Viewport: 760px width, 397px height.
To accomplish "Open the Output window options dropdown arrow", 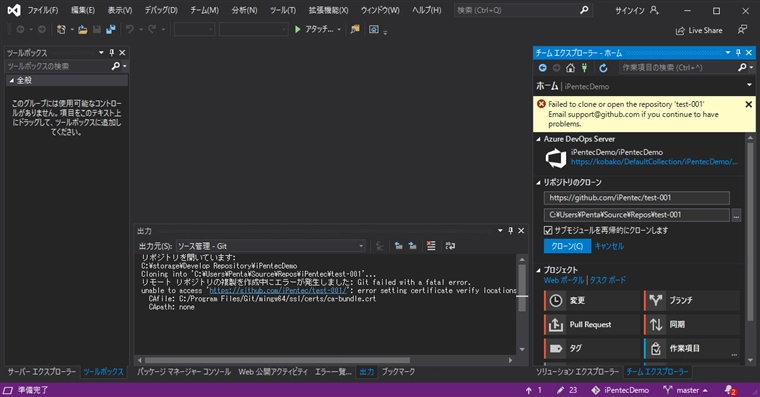I will pos(500,231).
